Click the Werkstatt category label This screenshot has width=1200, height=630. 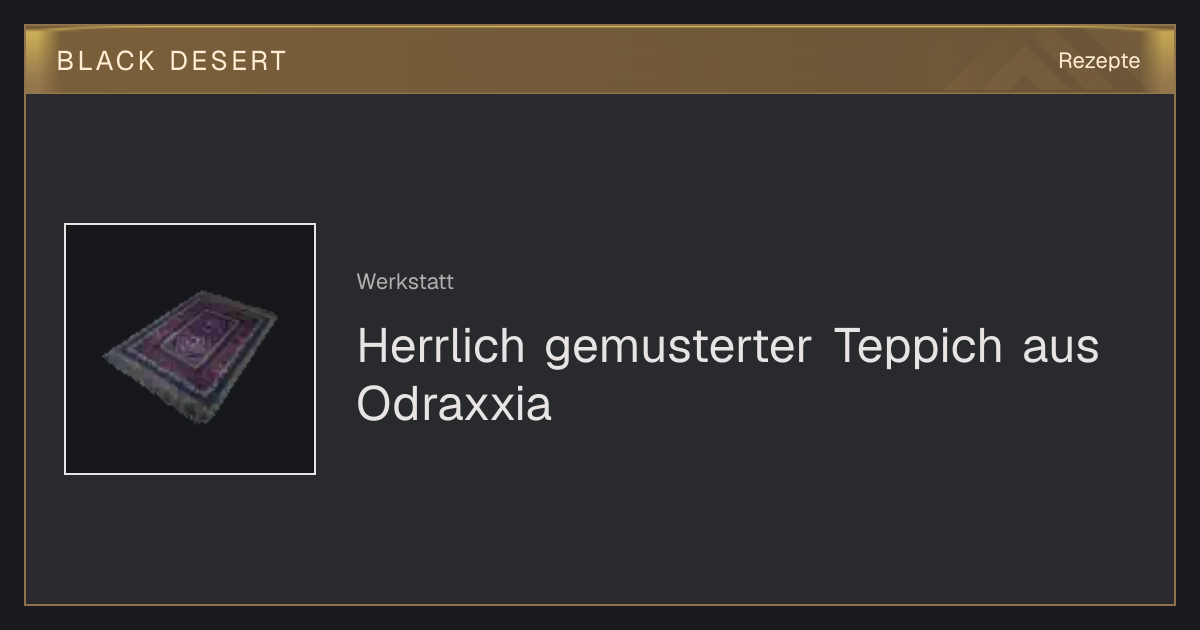(405, 282)
